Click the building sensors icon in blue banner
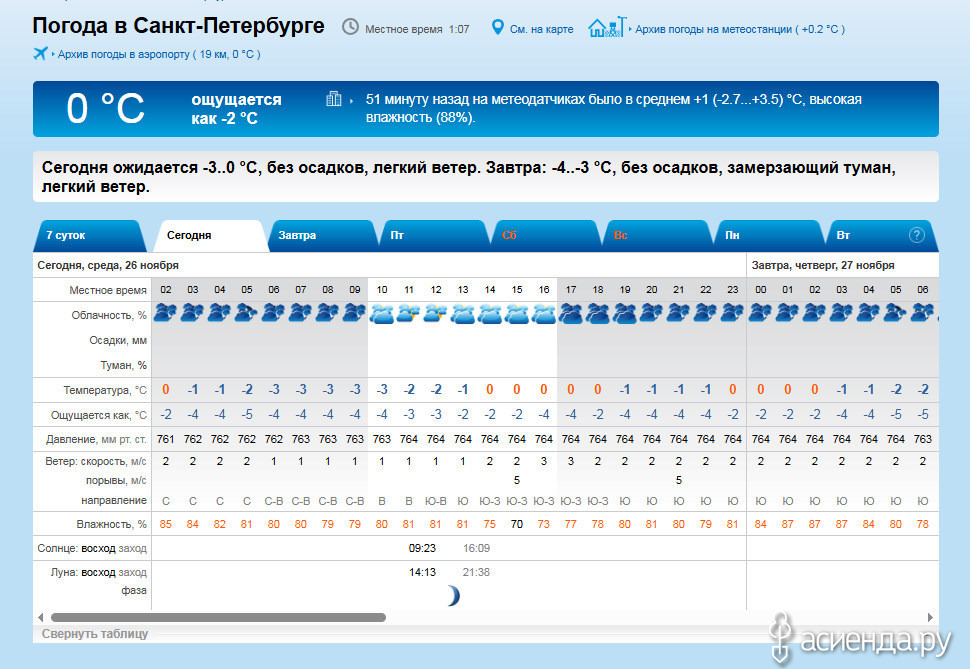The height and width of the screenshot is (669, 970). [x=334, y=99]
